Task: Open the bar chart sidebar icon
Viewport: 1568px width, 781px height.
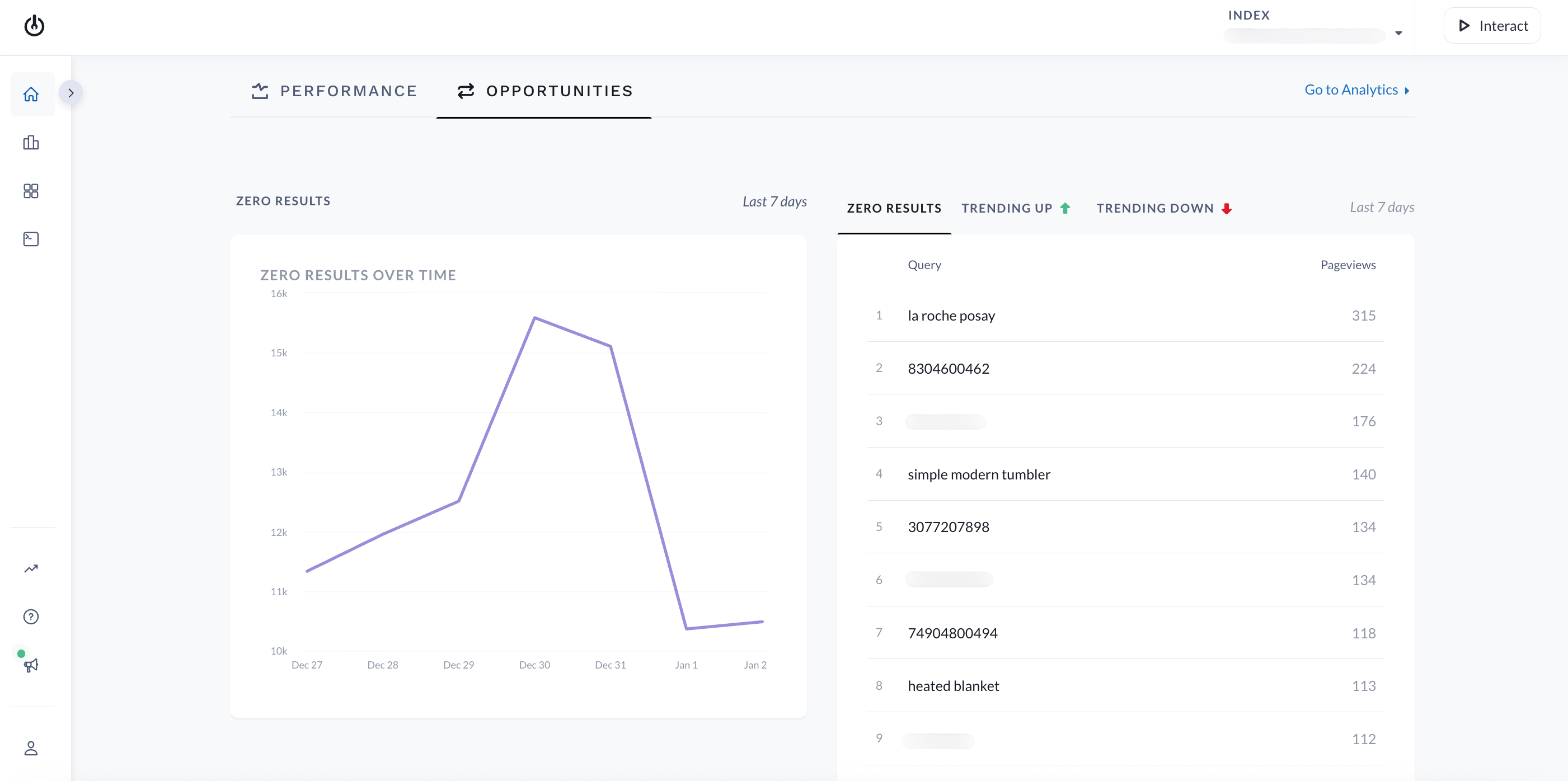Action: (x=31, y=143)
